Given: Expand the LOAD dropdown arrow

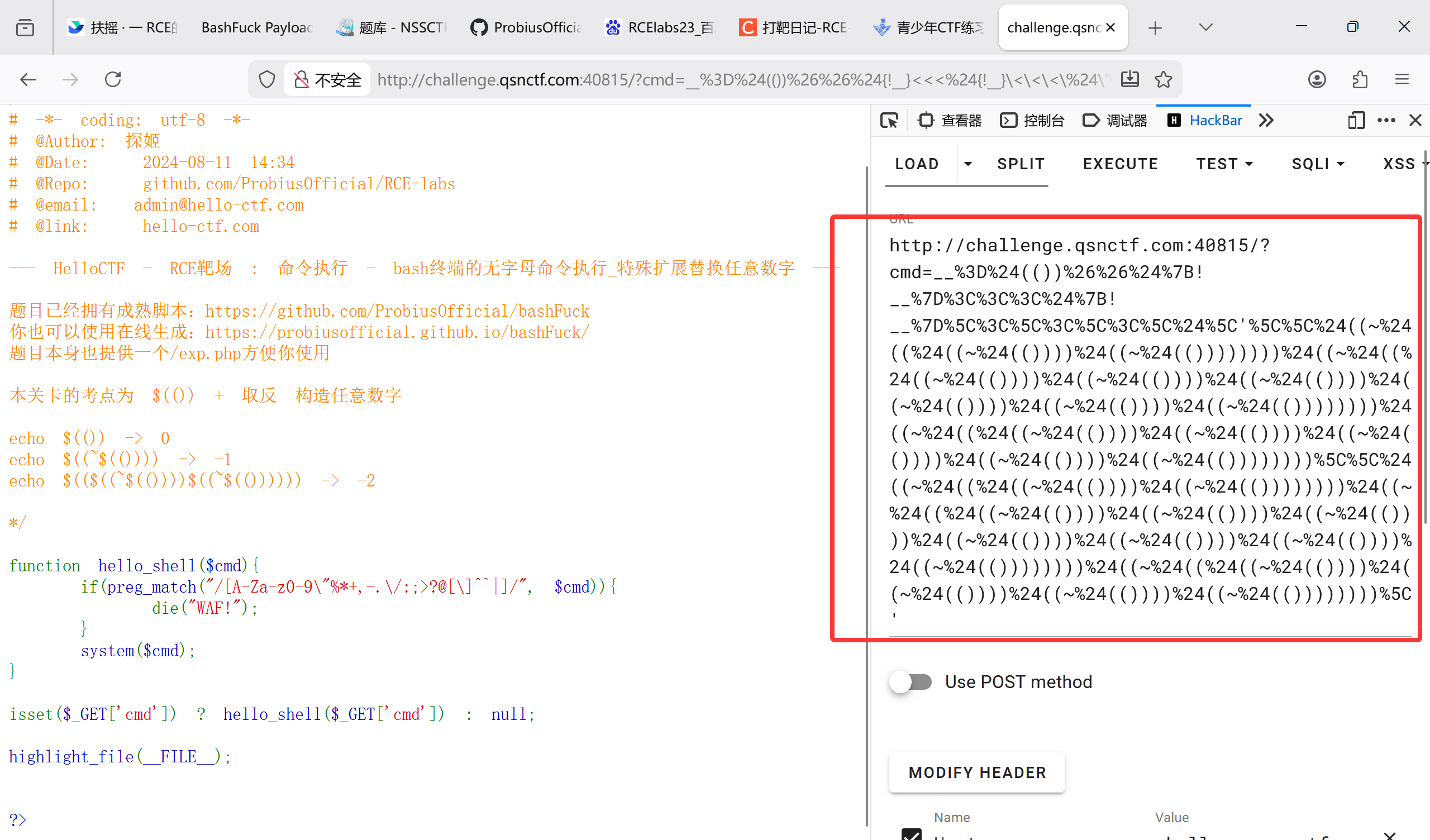Looking at the screenshot, I should 968,164.
